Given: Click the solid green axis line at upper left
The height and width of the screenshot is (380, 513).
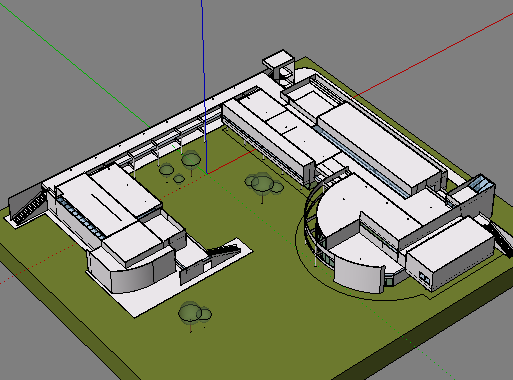Looking at the screenshot, I should pos(75,64).
